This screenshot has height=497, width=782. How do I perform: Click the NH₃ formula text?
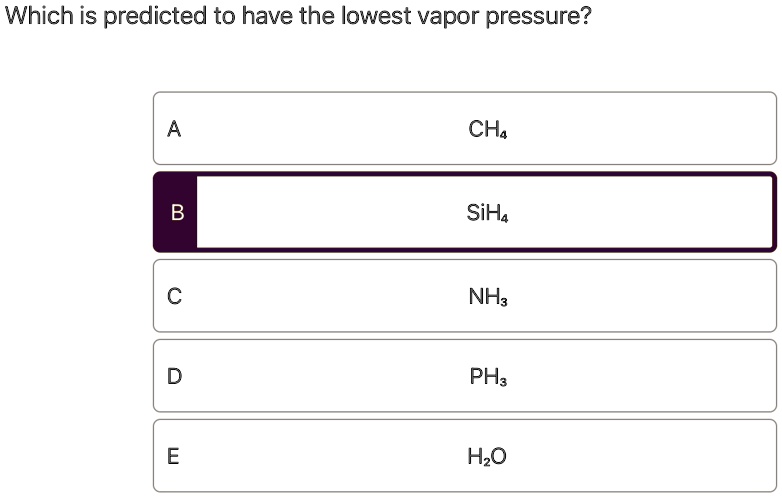point(488,297)
